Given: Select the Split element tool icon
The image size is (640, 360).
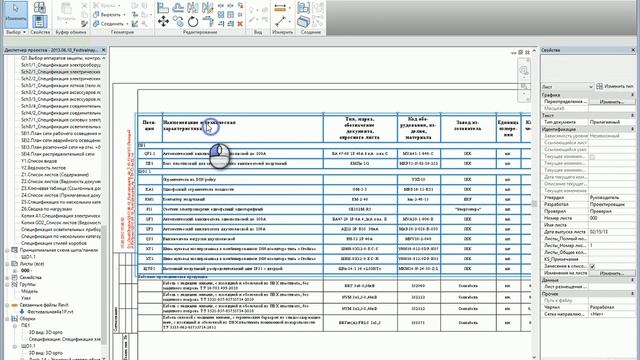Looking at the screenshot, I should [x=221, y=6].
